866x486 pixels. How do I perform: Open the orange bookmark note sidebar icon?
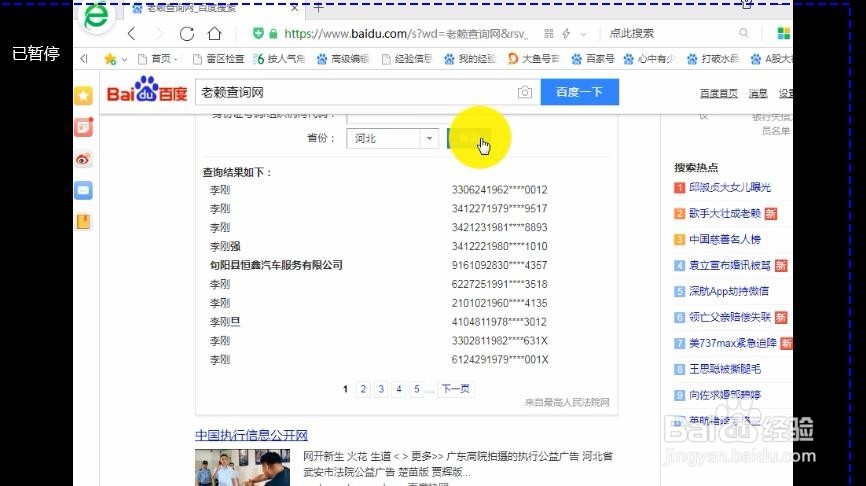83,222
